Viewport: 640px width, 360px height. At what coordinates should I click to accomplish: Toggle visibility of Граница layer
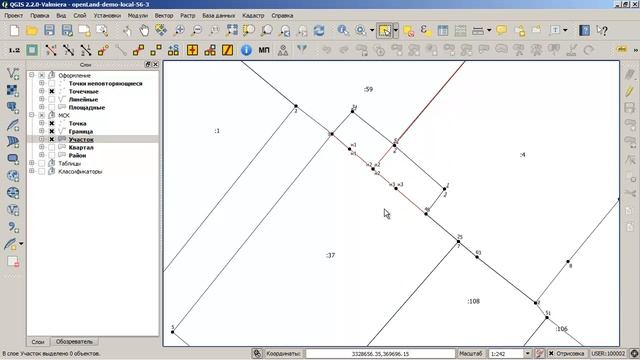click(x=52, y=131)
